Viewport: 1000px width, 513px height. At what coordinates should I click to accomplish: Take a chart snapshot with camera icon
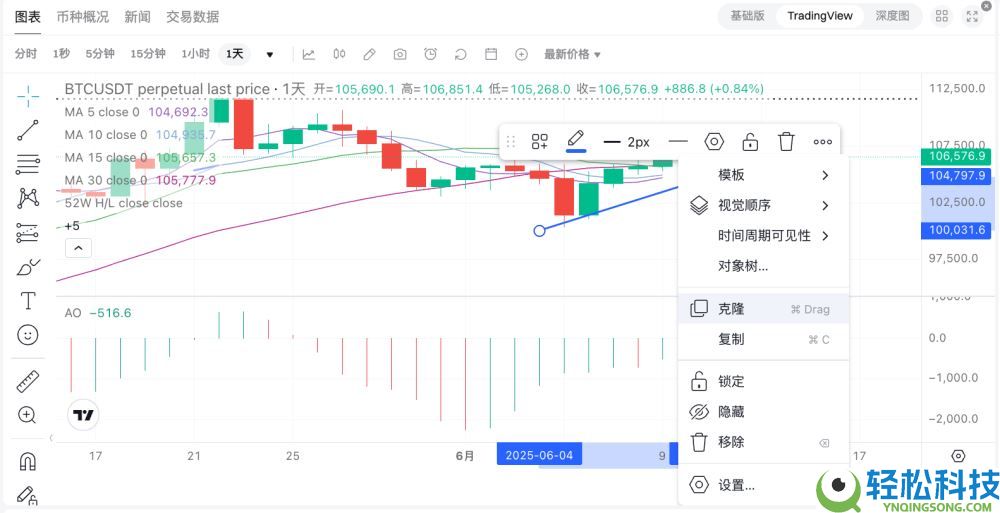pyautogui.click(x=400, y=54)
